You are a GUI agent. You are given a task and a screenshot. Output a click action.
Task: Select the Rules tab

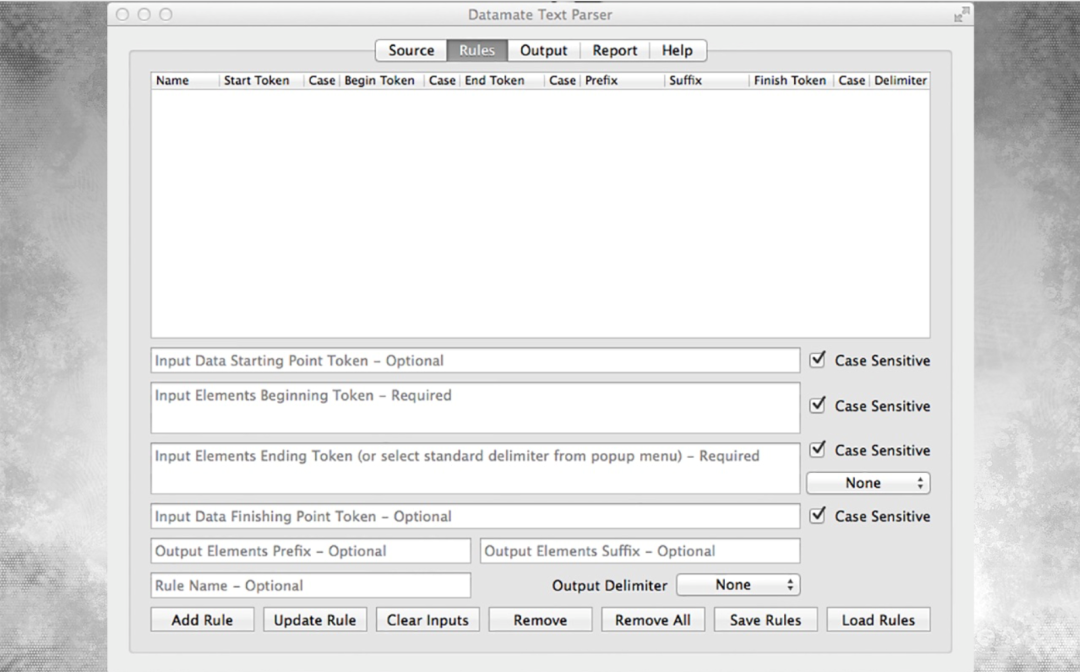[477, 50]
